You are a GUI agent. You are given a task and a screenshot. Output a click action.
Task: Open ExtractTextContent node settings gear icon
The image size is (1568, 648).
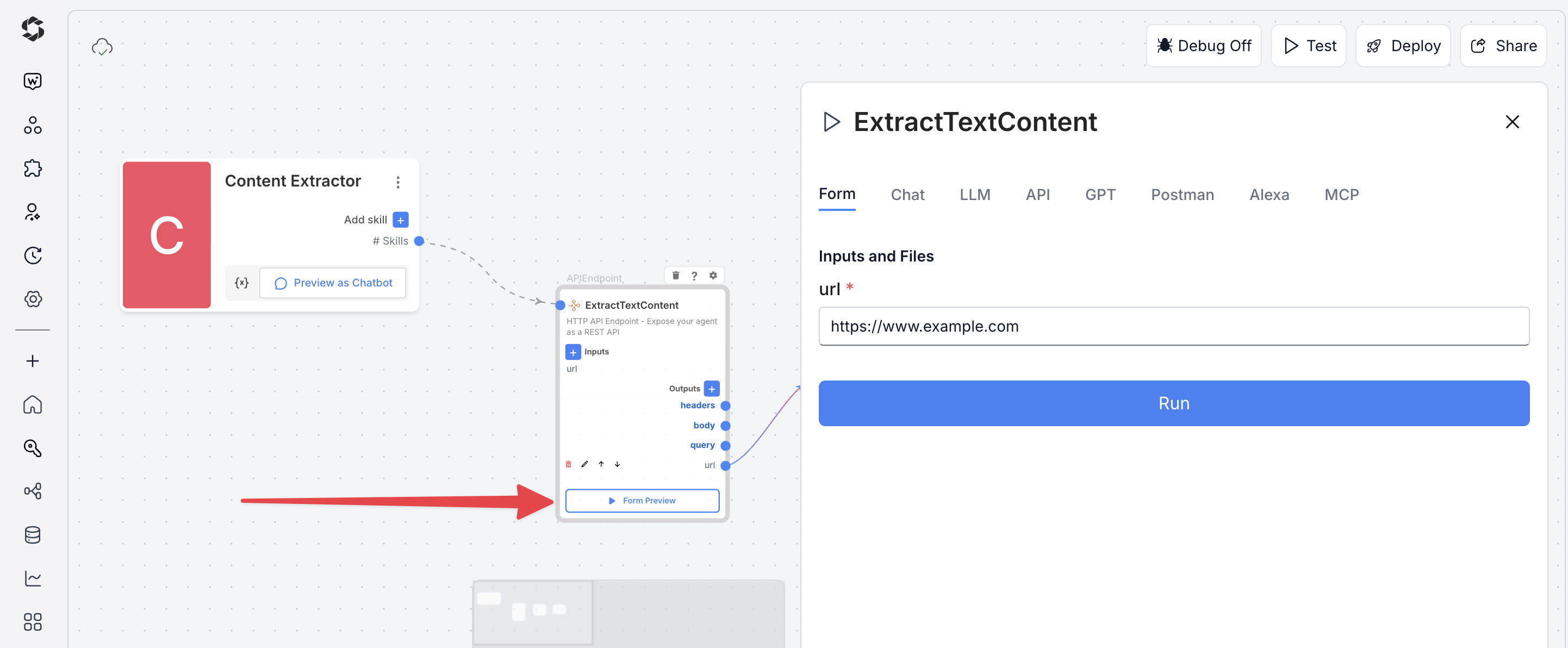[713, 276]
